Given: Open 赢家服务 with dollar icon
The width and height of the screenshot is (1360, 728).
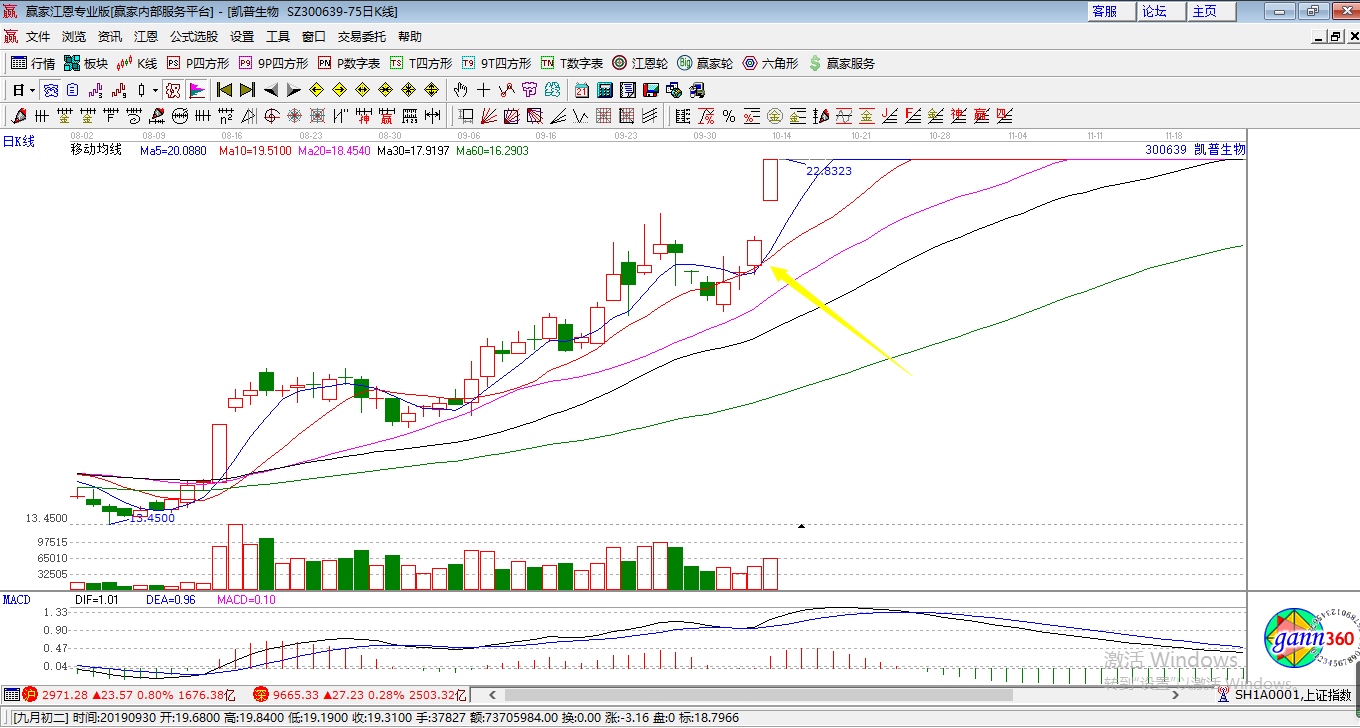Looking at the screenshot, I should tap(841, 63).
